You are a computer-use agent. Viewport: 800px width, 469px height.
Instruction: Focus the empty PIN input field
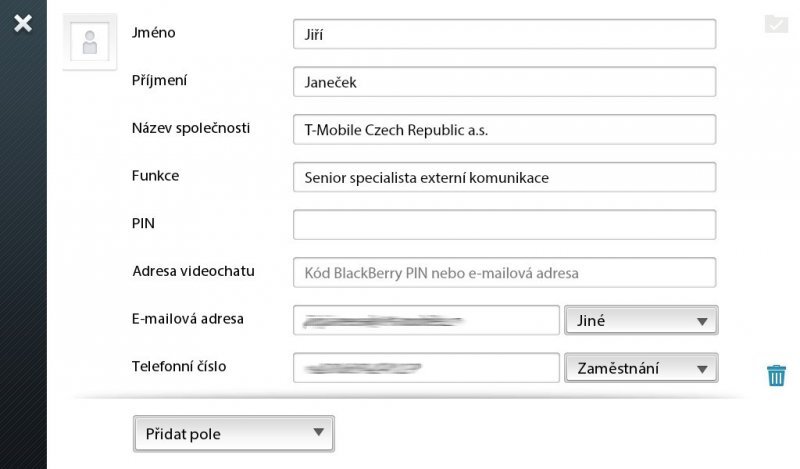[504, 225]
